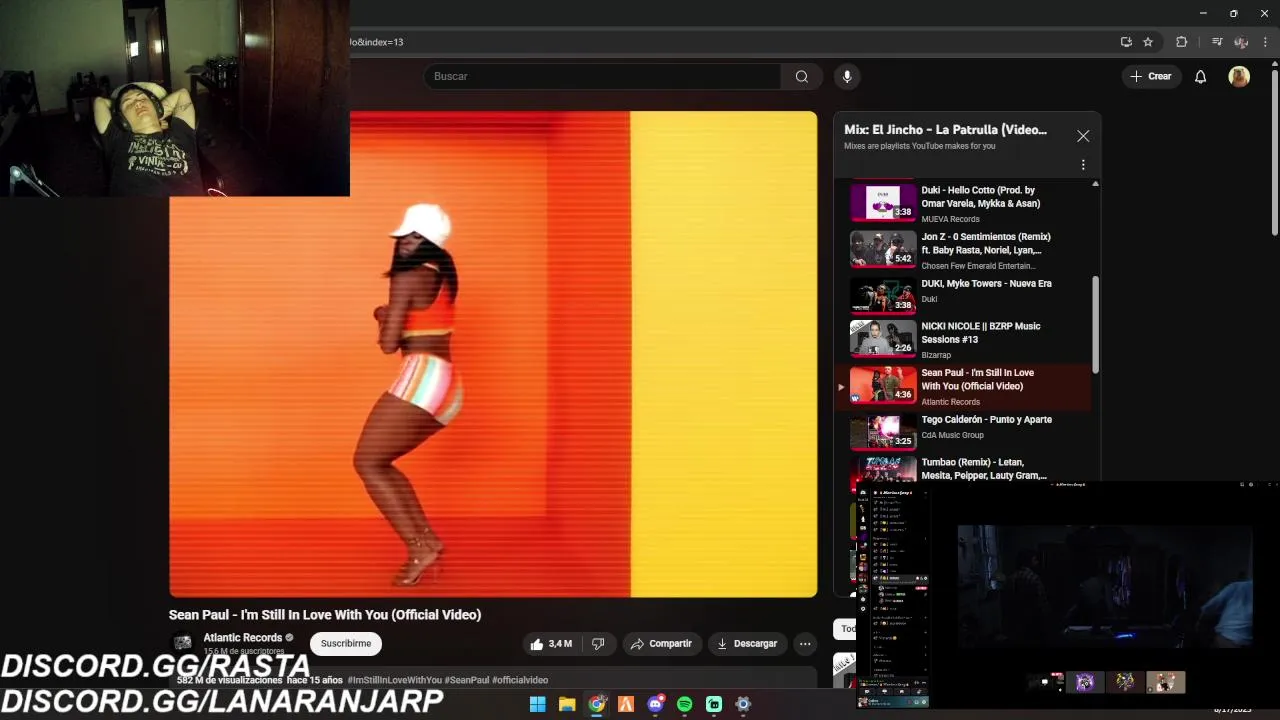Image resolution: width=1280 pixels, height=720 pixels.
Task: Download the video via Descargar
Action: [x=746, y=644]
